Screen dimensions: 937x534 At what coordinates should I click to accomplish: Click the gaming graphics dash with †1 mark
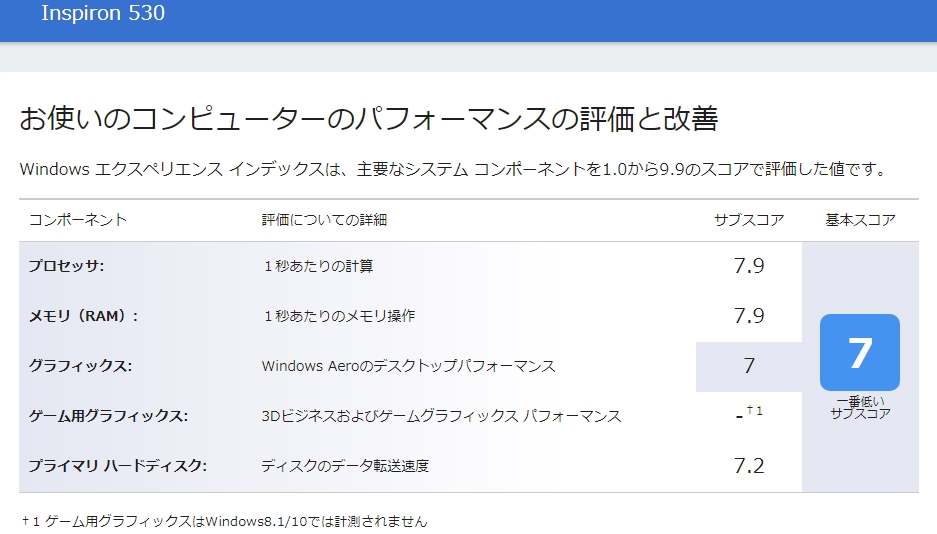[x=749, y=413]
